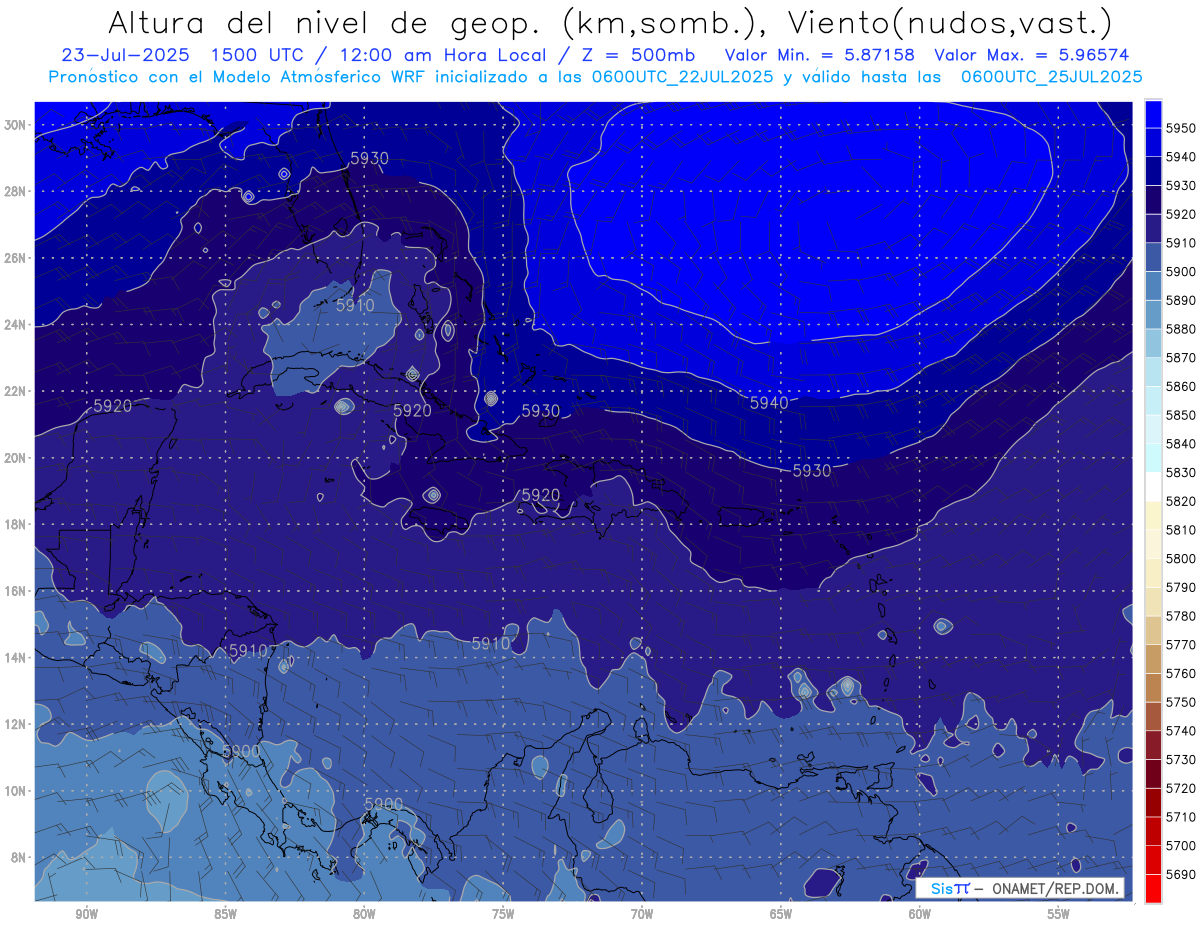Click the 75W longitude axis label
The height and width of the screenshot is (927, 1200).
click(503, 914)
